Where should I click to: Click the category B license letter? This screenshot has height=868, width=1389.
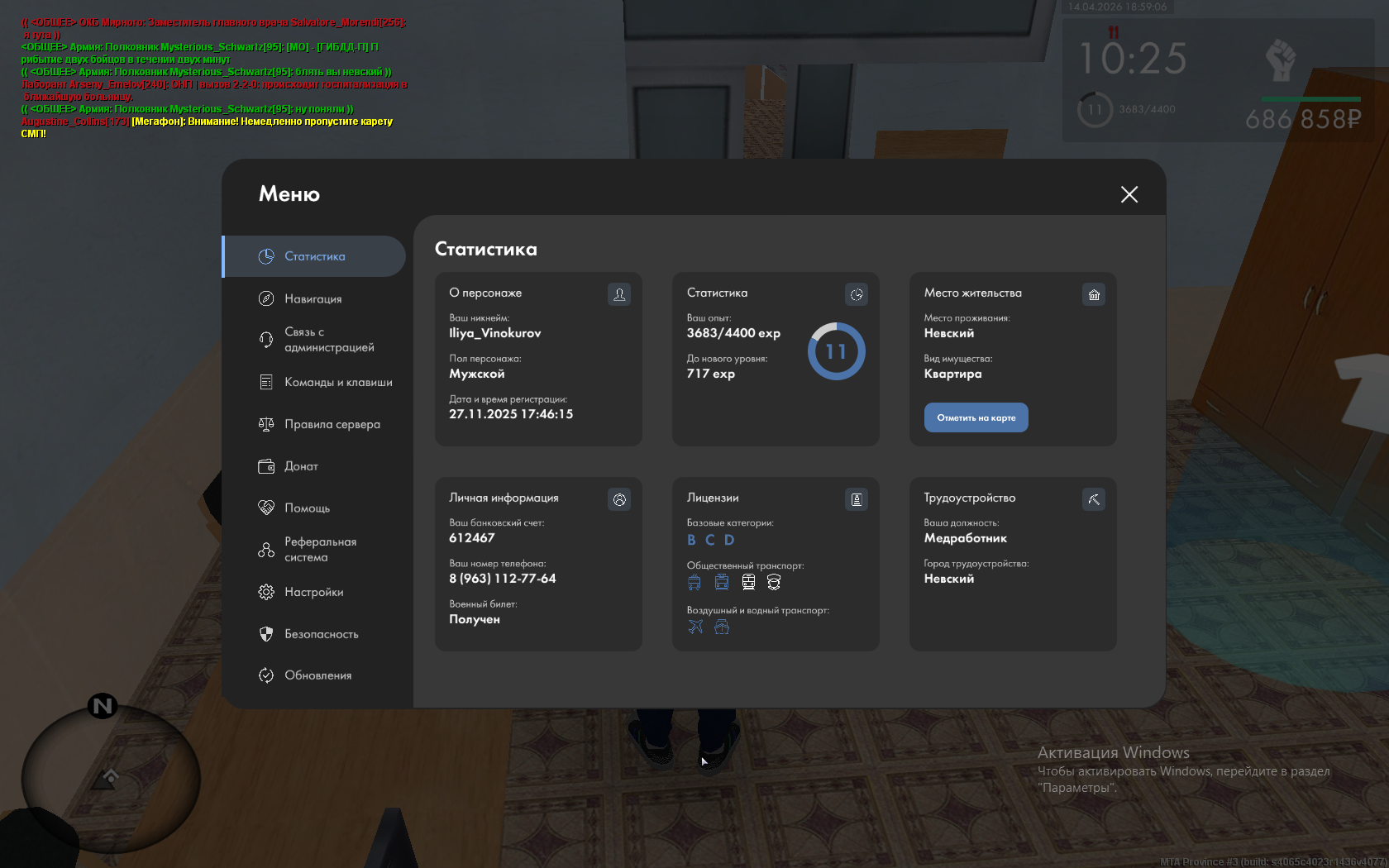point(691,540)
